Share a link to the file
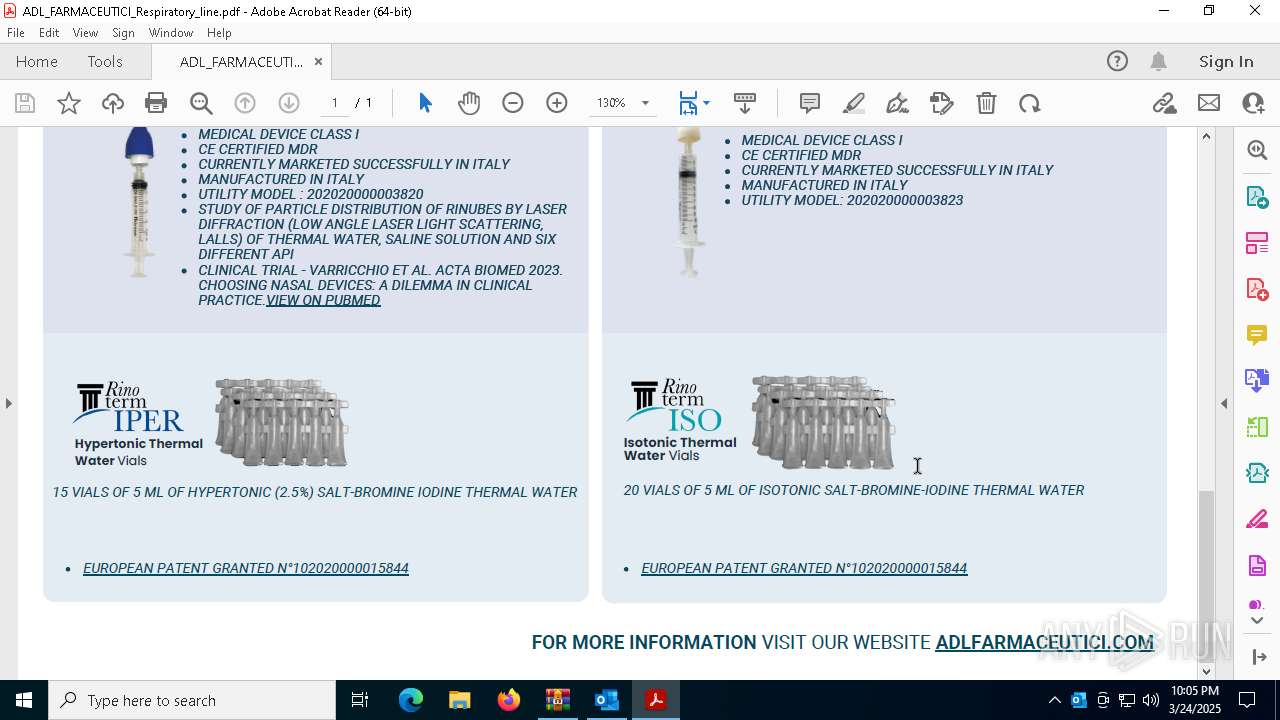The height and width of the screenshot is (720, 1280). [1165, 103]
